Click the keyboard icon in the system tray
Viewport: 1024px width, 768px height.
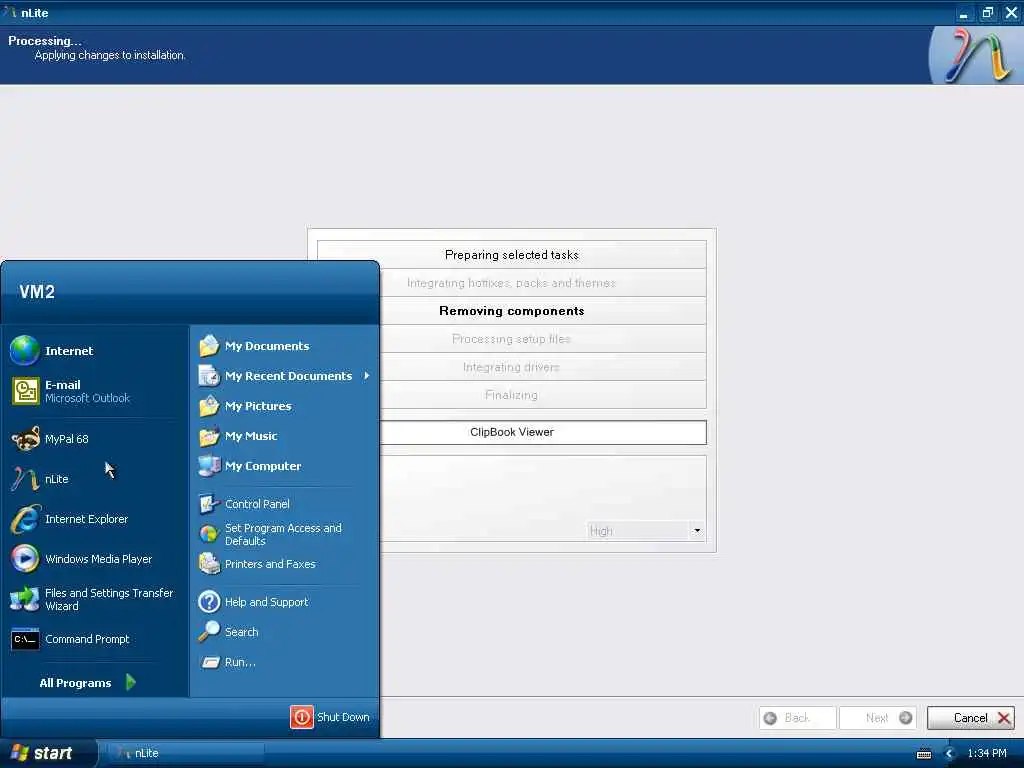click(924, 754)
